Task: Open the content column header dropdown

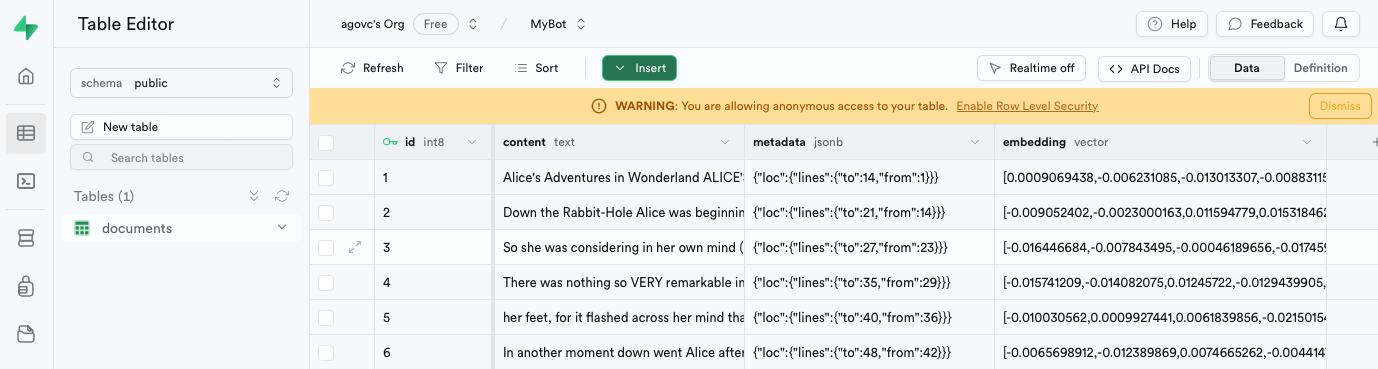Action: [725, 142]
